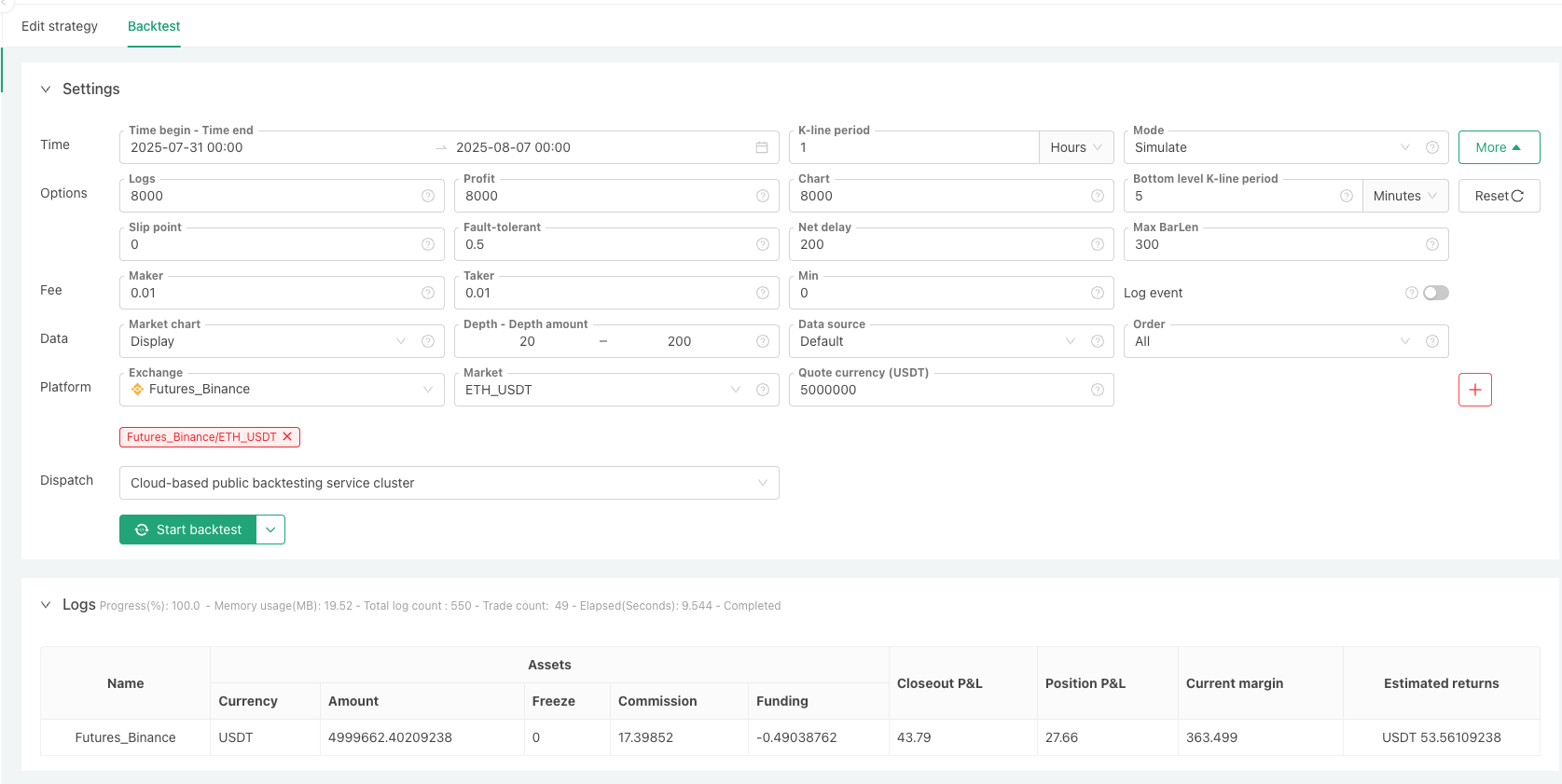Click the Taker fee input field
The image size is (1562, 784).
606,293
